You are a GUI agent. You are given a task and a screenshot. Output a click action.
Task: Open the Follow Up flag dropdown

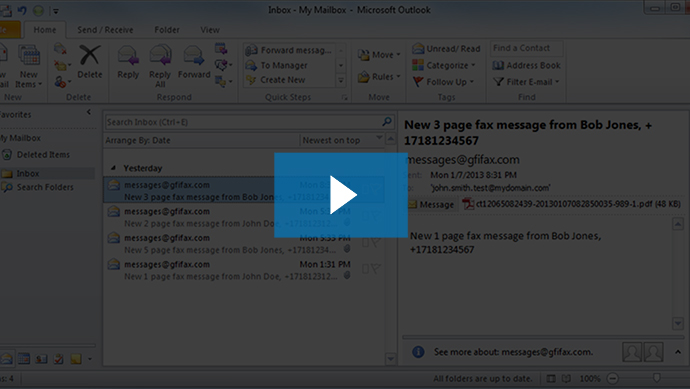[x=443, y=82]
